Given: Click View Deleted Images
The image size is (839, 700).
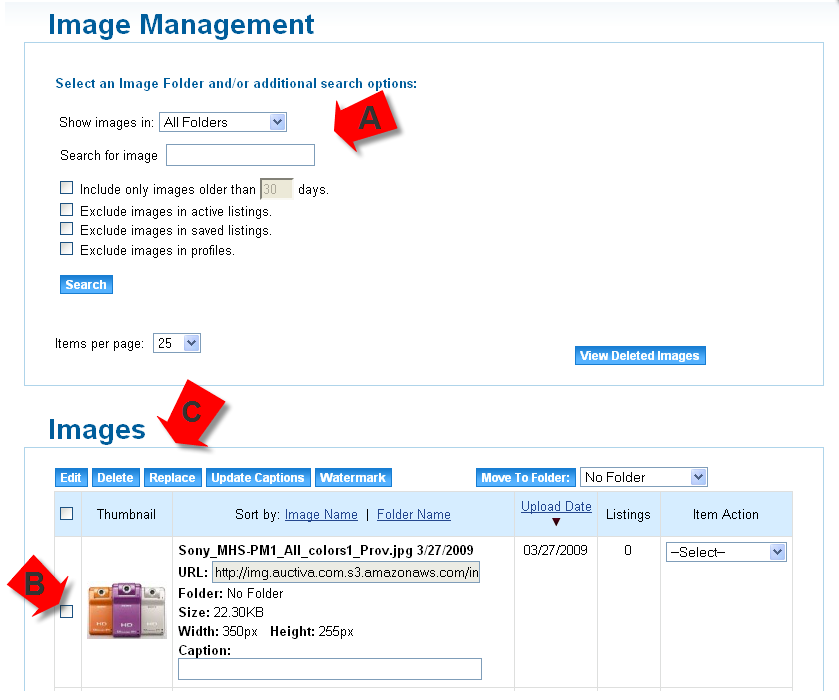Looking at the screenshot, I should (640, 355).
